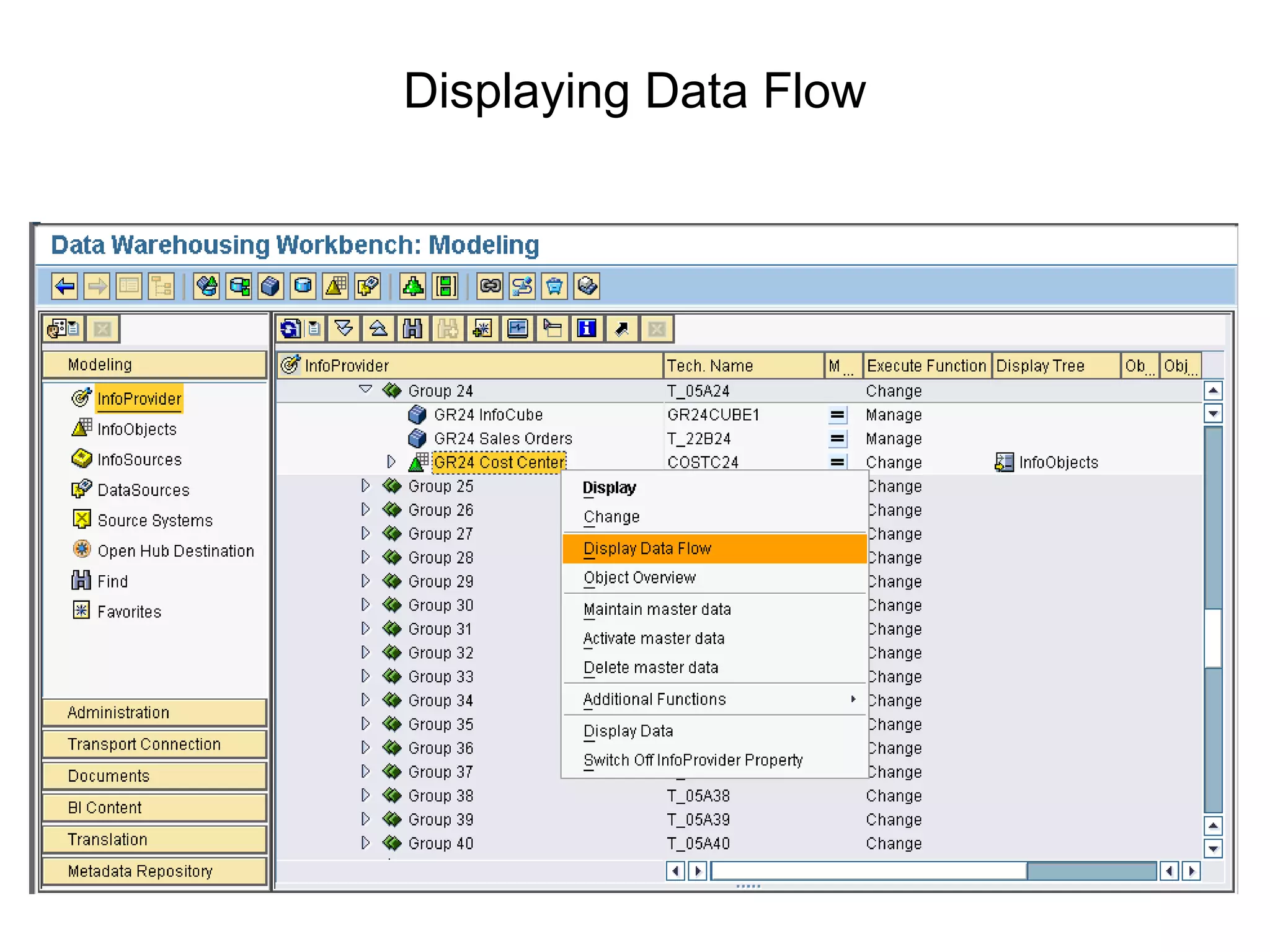Click the left navigation pane layout icon

64,328
